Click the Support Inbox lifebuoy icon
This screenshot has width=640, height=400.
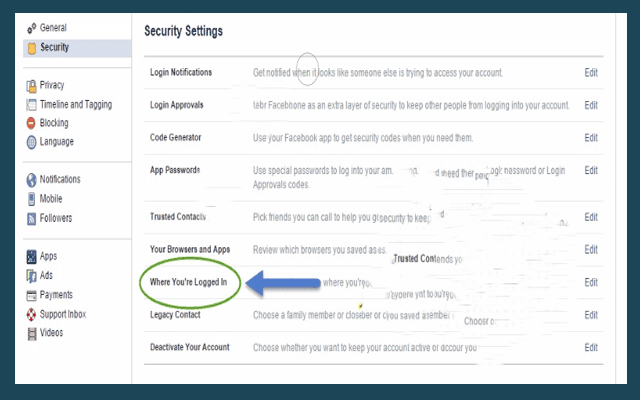[31, 315]
